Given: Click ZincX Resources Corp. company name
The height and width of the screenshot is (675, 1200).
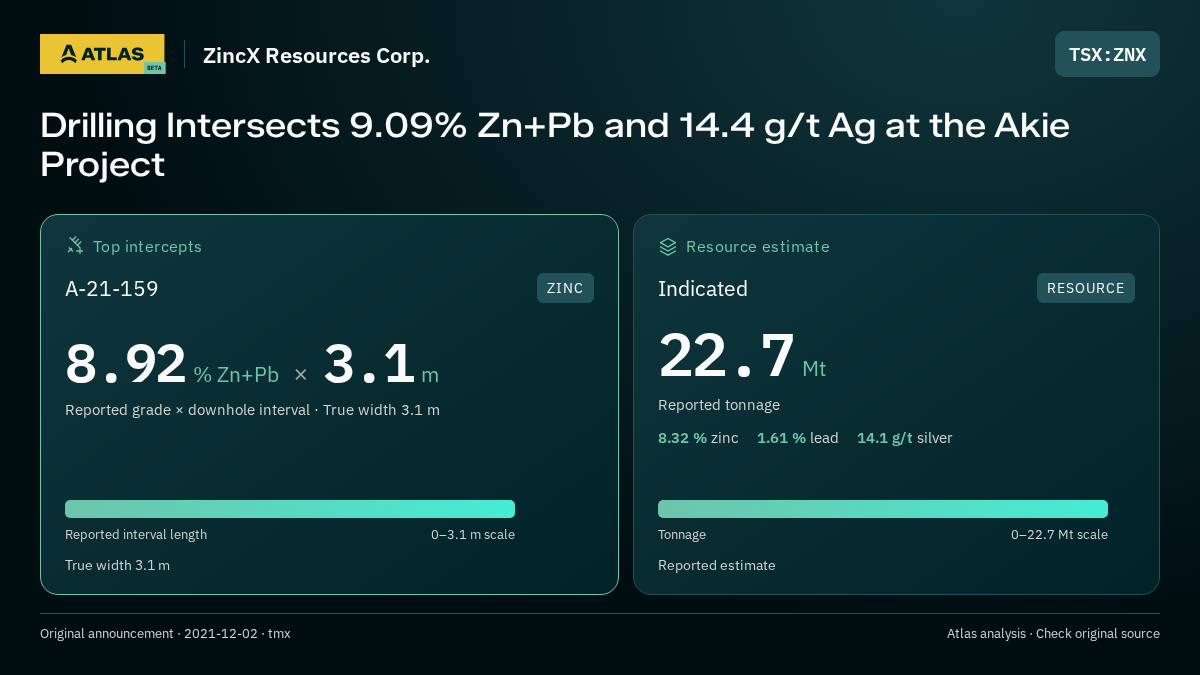Looking at the screenshot, I should [316, 56].
